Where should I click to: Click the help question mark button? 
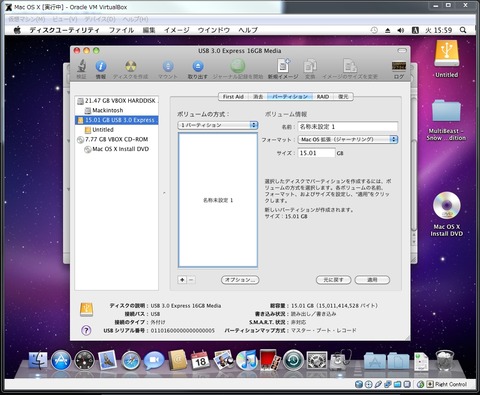[86, 330]
